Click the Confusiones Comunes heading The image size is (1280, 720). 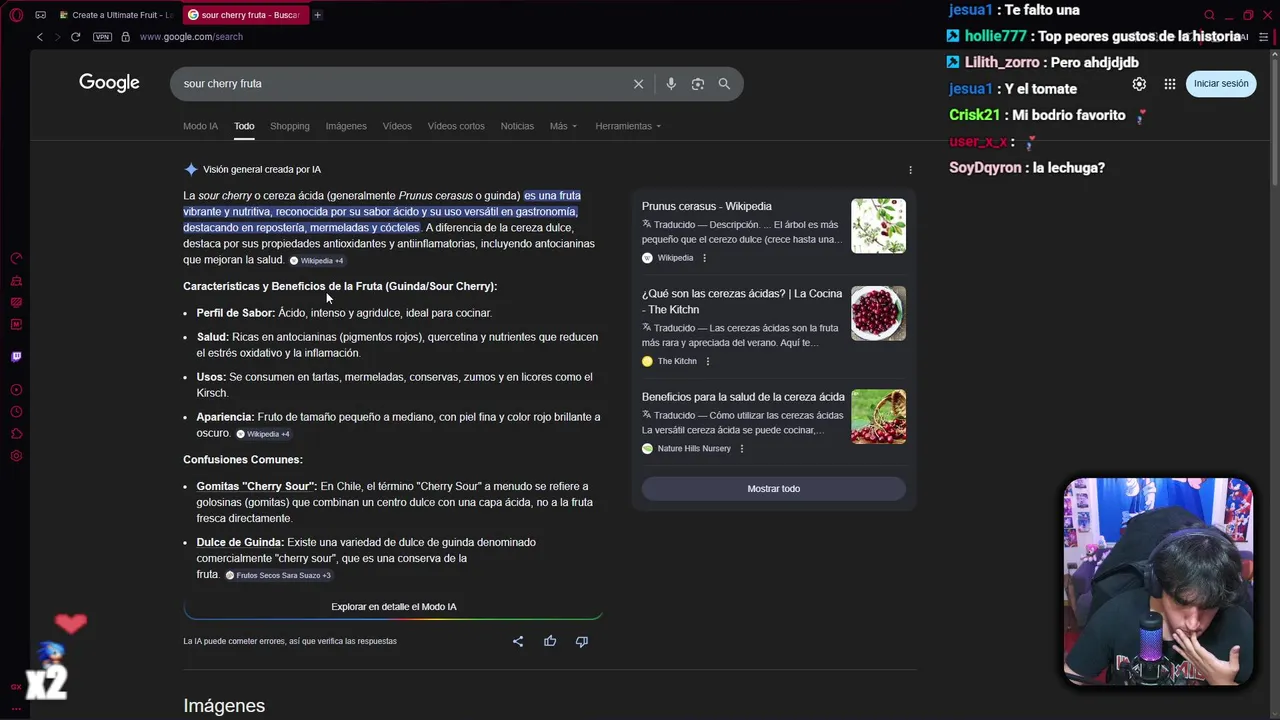tap(243, 460)
